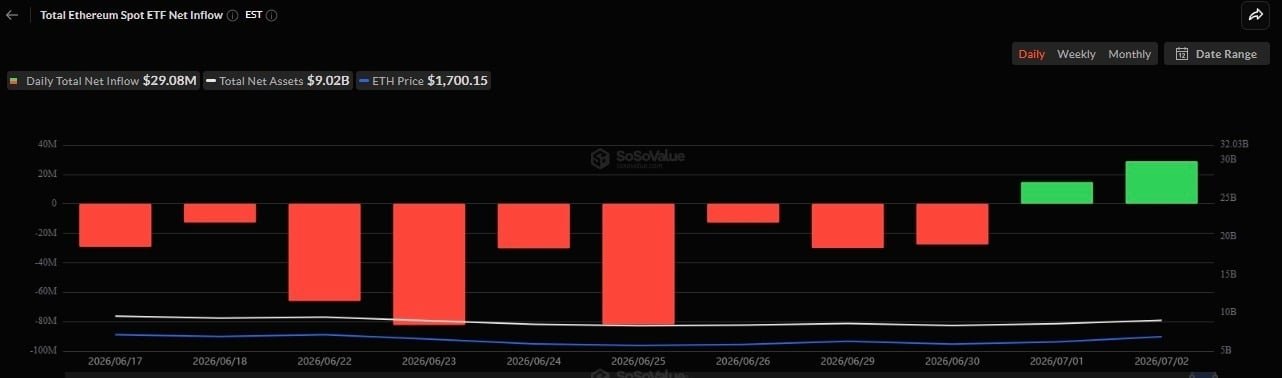Go back using the left arrow icon

pos(12,16)
